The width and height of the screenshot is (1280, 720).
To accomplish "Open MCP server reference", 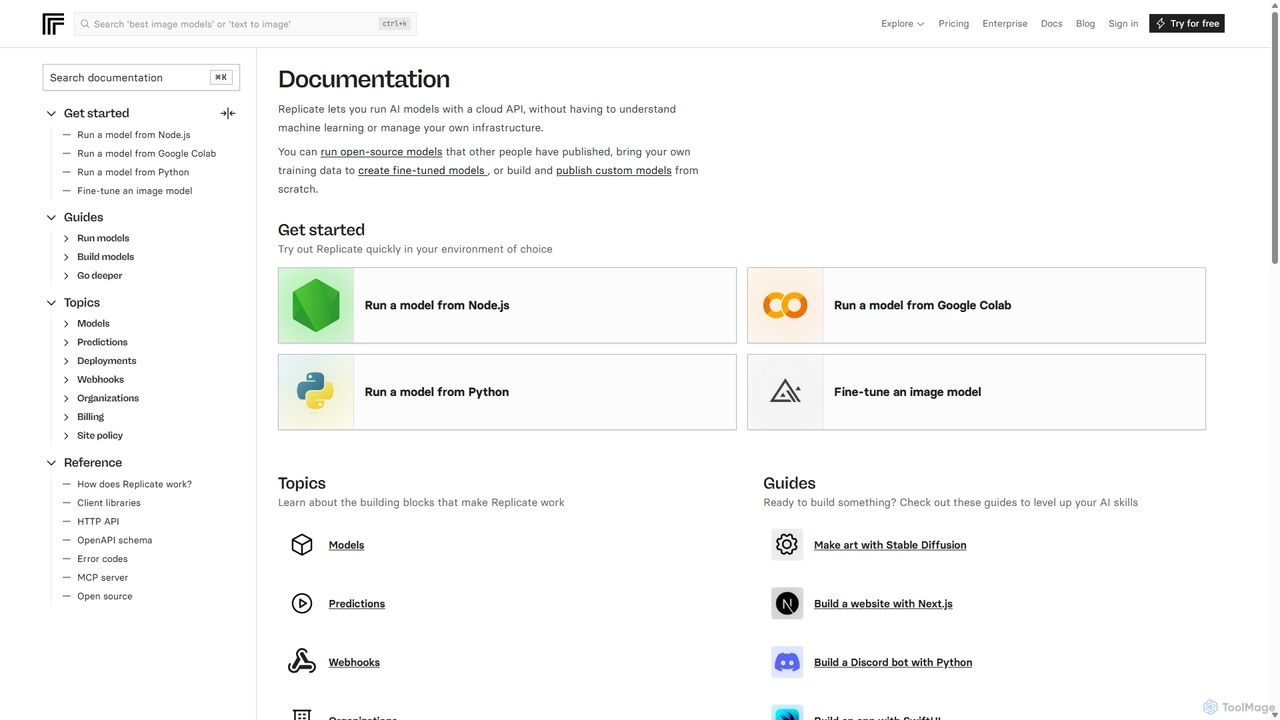I will (x=102, y=577).
